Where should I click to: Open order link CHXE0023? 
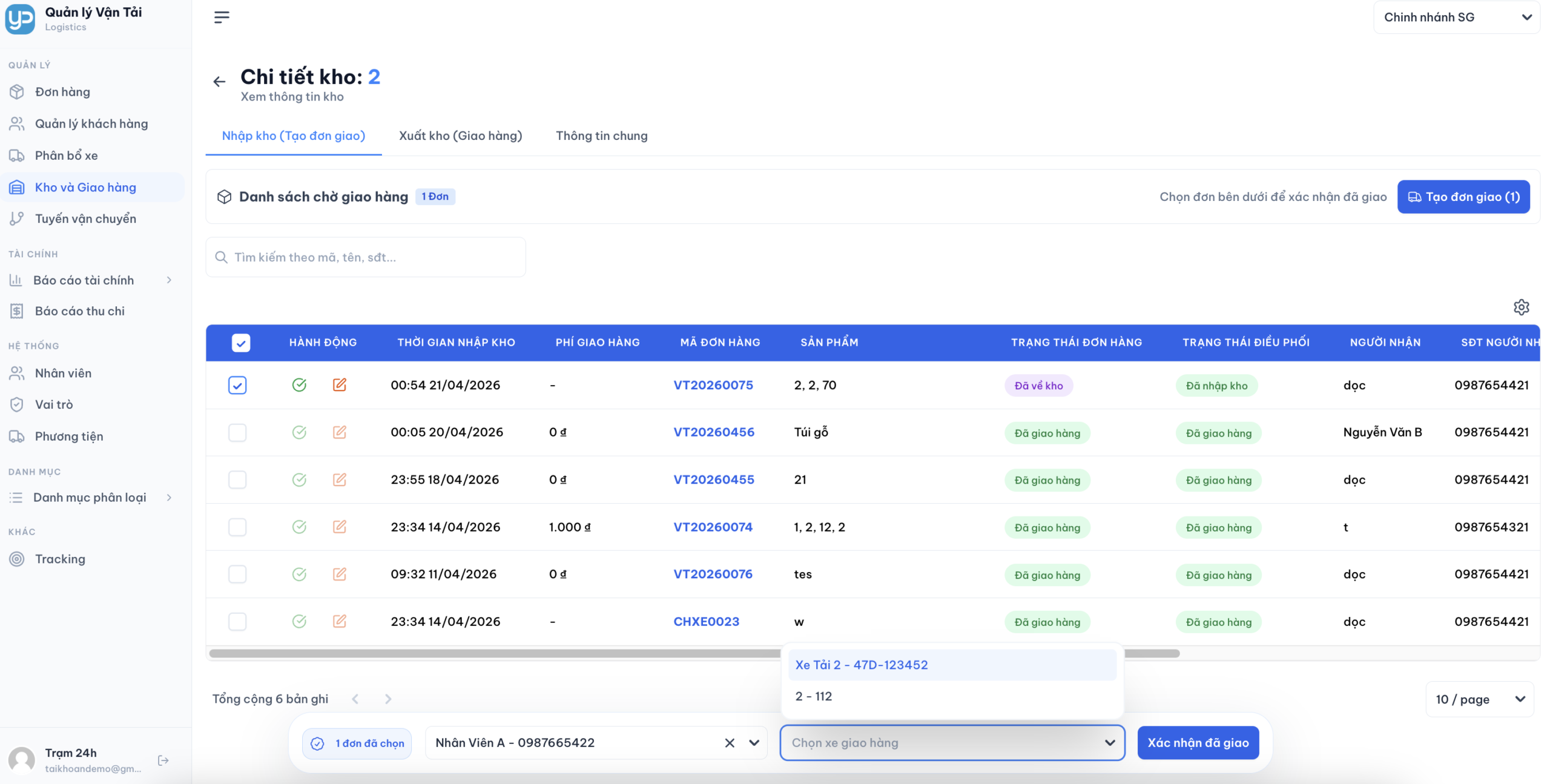point(706,622)
